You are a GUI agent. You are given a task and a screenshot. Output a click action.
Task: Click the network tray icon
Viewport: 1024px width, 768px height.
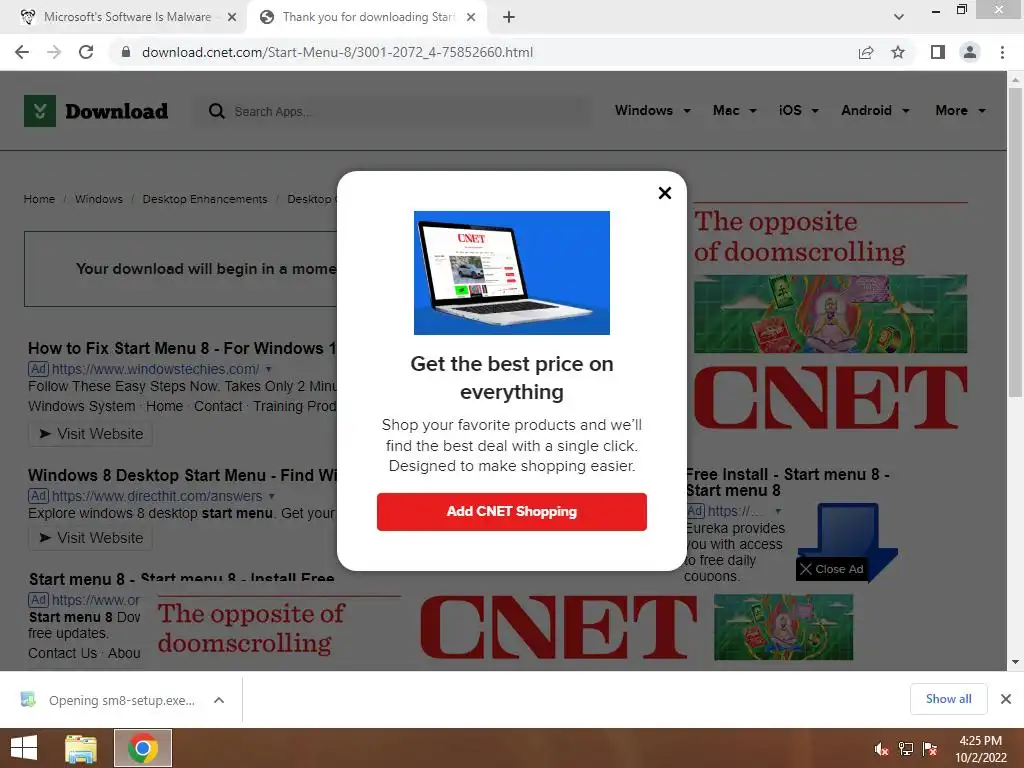pos(906,749)
